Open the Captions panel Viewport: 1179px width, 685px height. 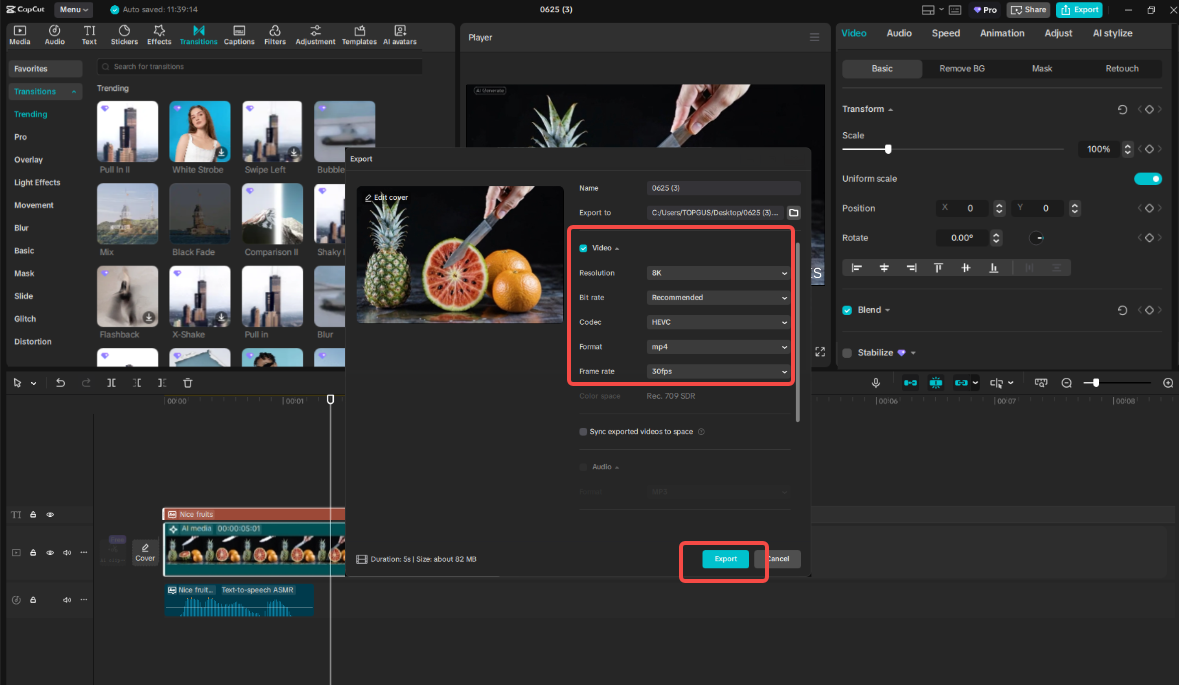[239, 35]
